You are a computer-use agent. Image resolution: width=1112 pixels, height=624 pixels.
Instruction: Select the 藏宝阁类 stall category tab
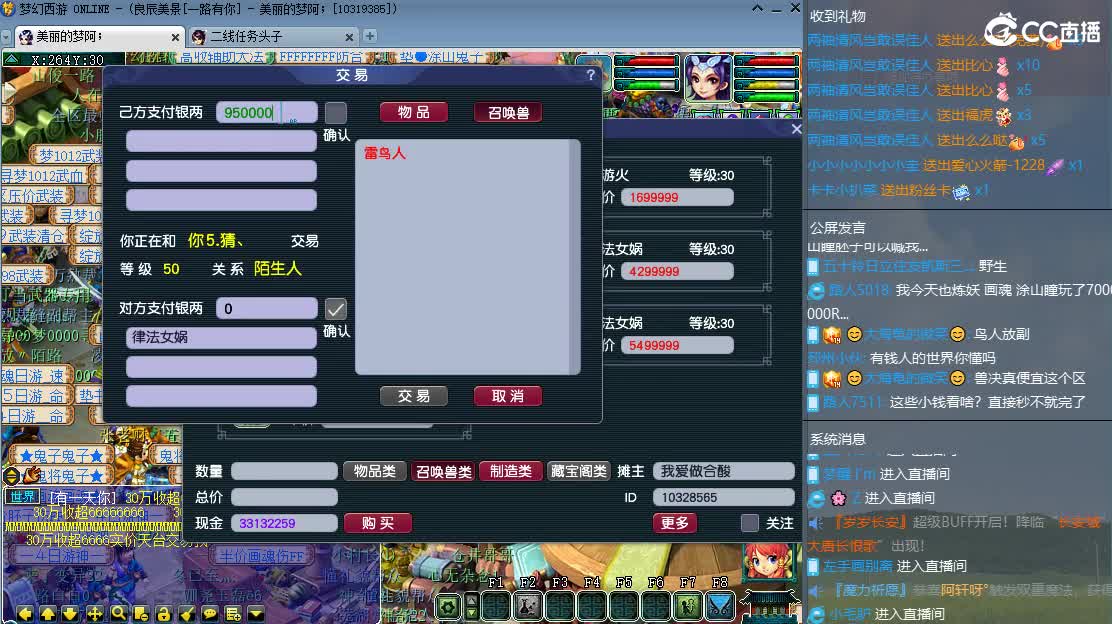[x=579, y=471]
